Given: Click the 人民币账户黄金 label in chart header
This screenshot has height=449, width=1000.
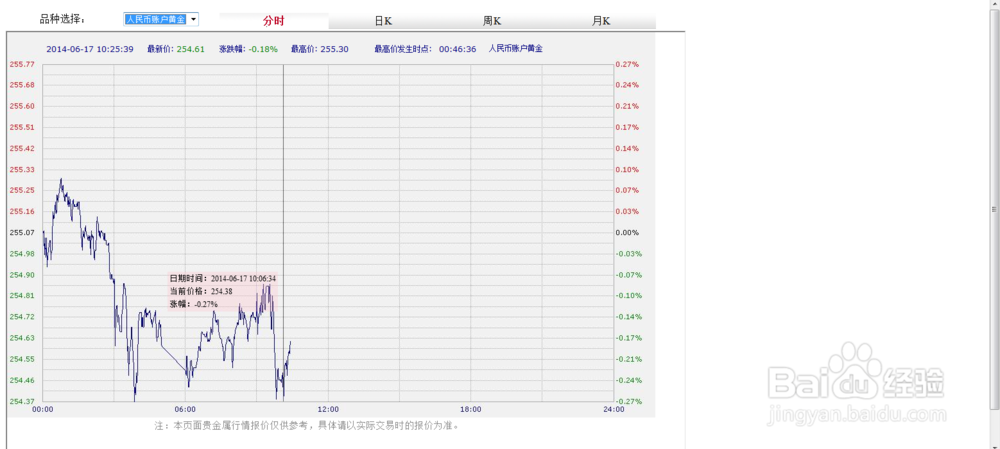Looking at the screenshot, I should pyautogui.click(x=515, y=48).
